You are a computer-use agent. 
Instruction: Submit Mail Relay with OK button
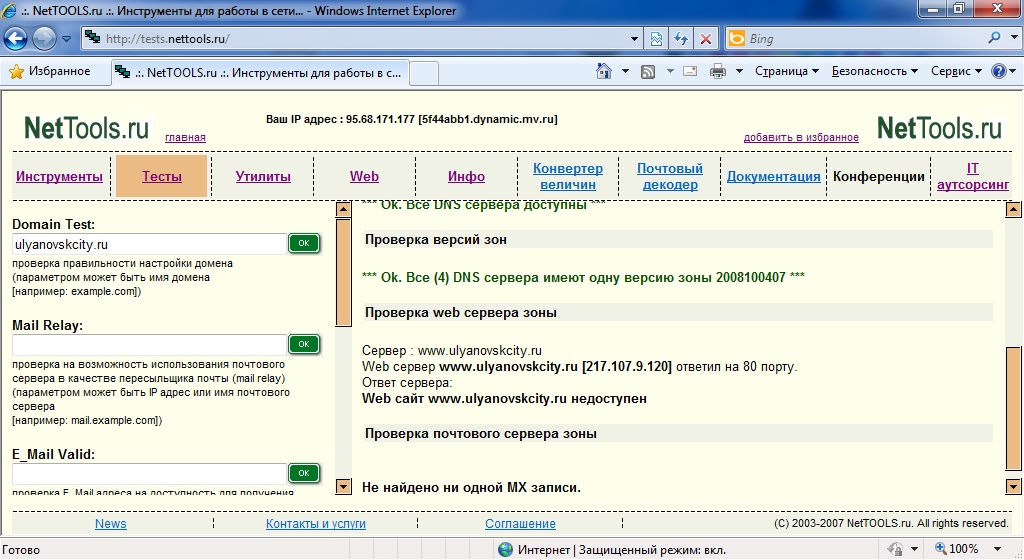click(304, 344)
